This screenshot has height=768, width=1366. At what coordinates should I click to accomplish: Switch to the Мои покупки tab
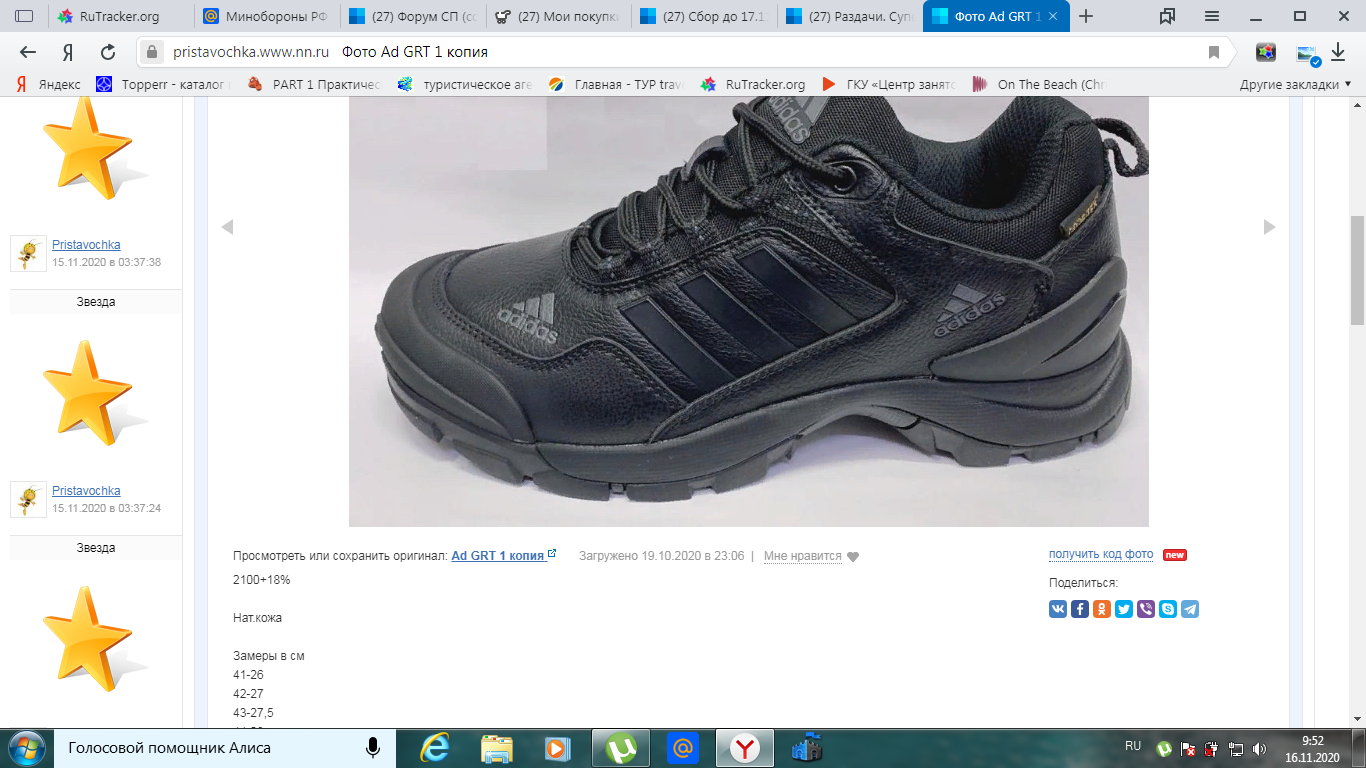[x=558, y=16]
